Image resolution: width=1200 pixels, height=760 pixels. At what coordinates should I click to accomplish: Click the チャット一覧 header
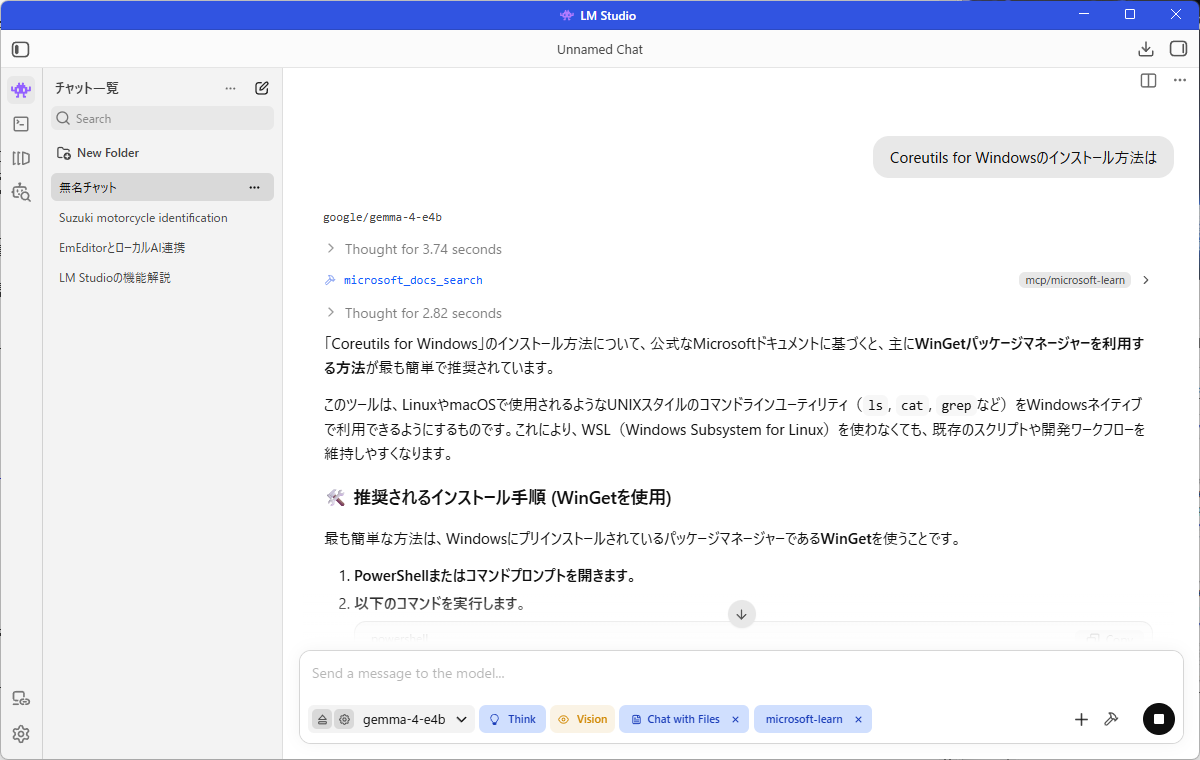click(x=87, y=88)
